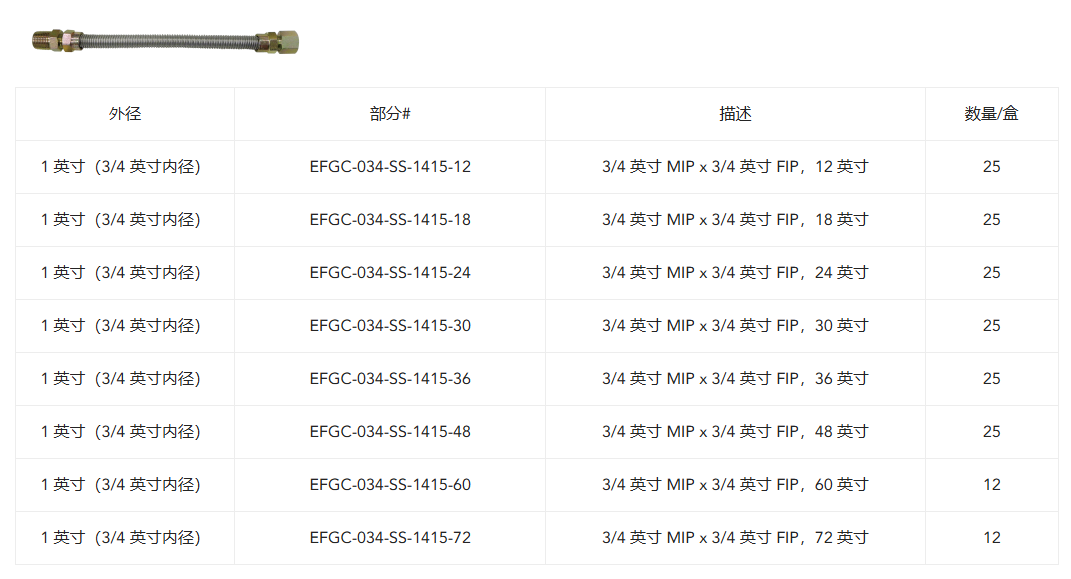Select part number EFGC-034-SS-1415-60
The height and width of the screenshot is (579, 1071).
tap(390, 485)
